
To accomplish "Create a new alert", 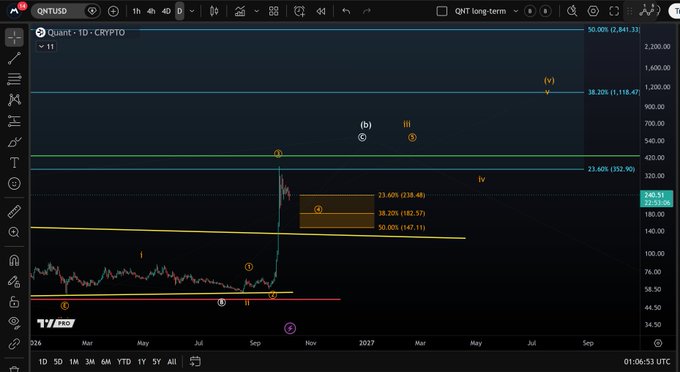I will 299,11.
